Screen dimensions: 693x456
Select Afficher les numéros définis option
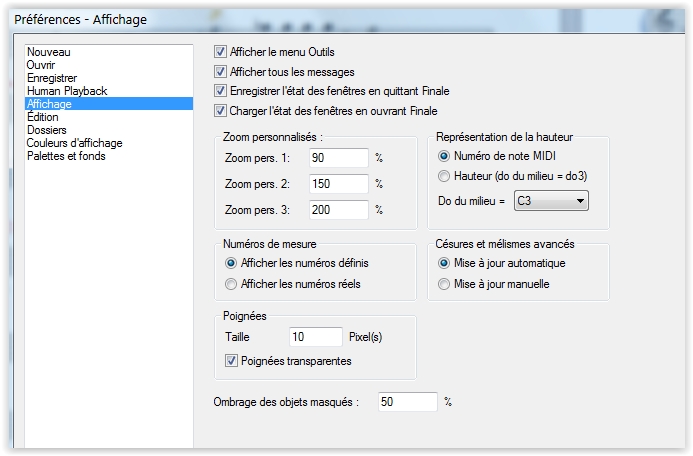[x=233, y=264]
